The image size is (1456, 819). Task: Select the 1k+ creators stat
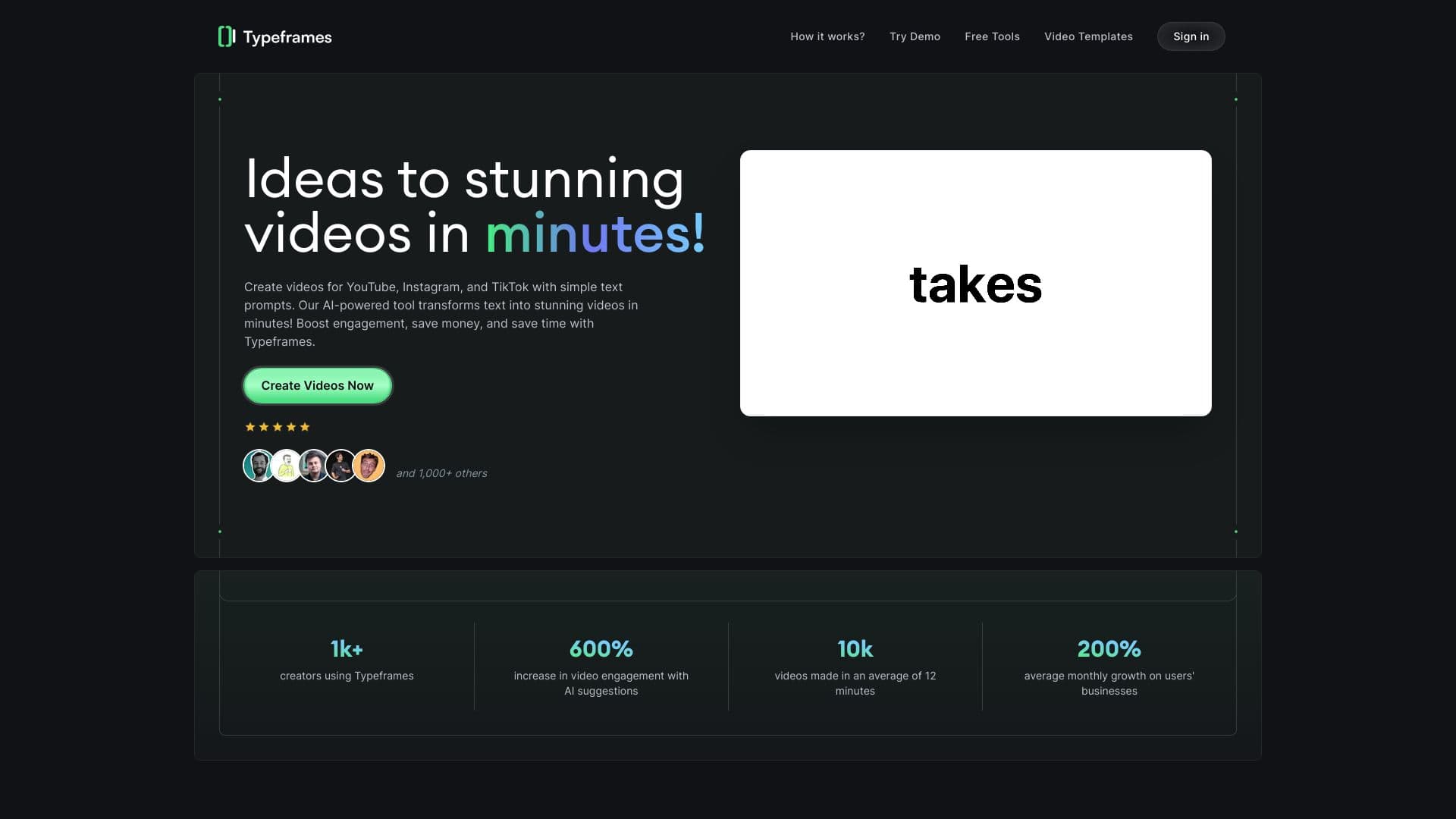346,648
